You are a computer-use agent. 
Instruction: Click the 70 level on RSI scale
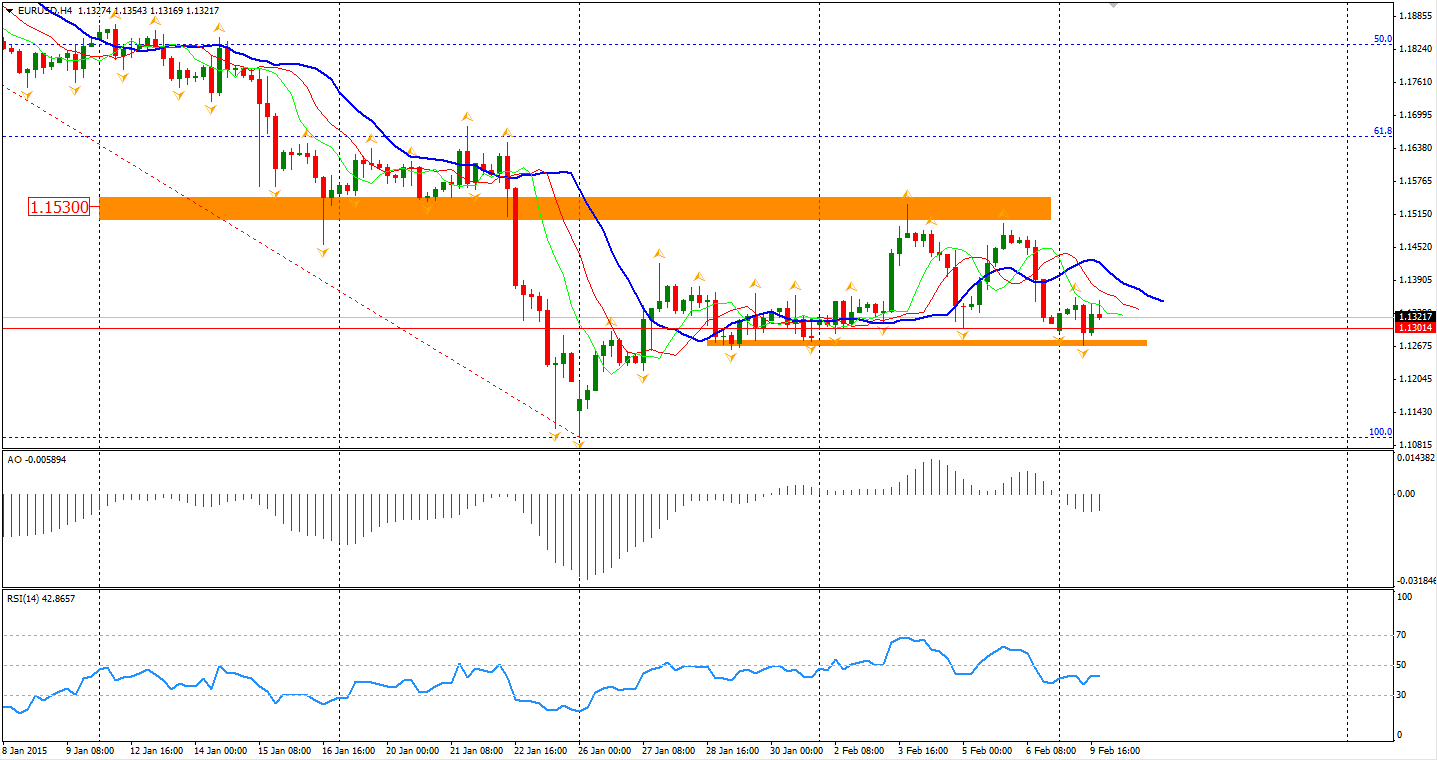[x=1402, y=635]
